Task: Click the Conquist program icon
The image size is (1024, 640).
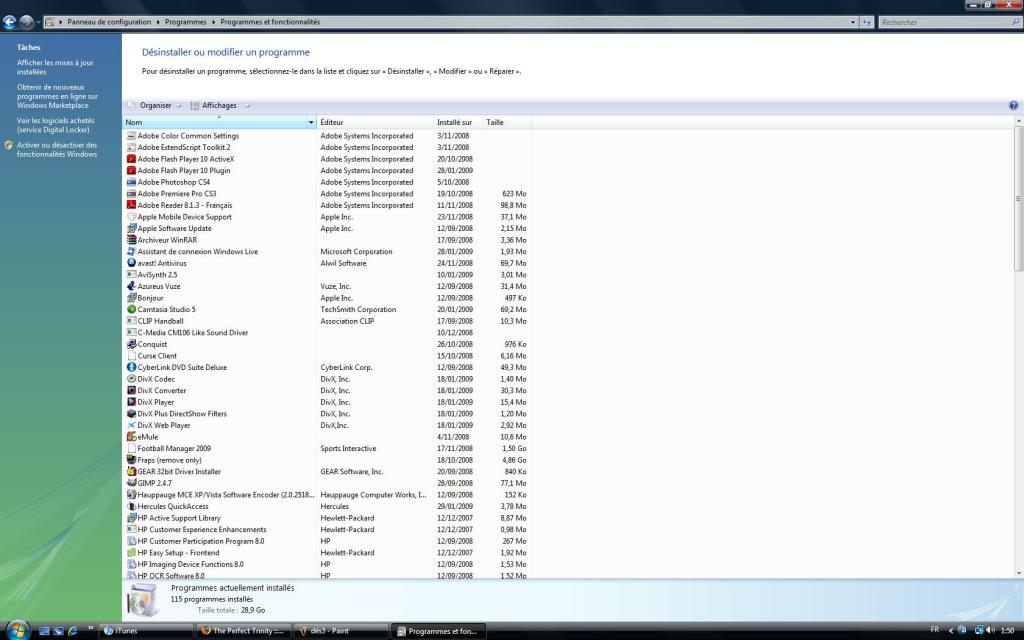Action: click(x=131, y=344)
